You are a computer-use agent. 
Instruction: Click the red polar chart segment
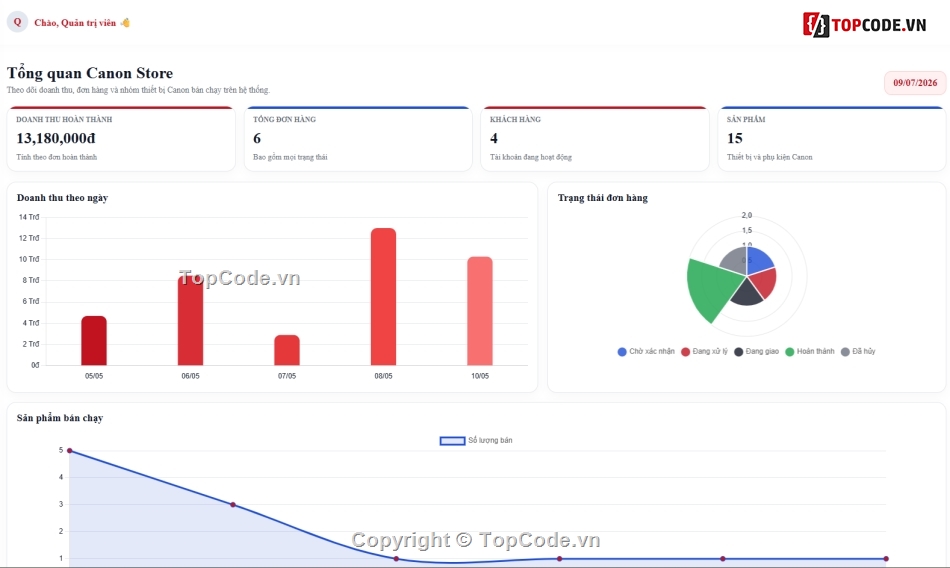[766, 282]
